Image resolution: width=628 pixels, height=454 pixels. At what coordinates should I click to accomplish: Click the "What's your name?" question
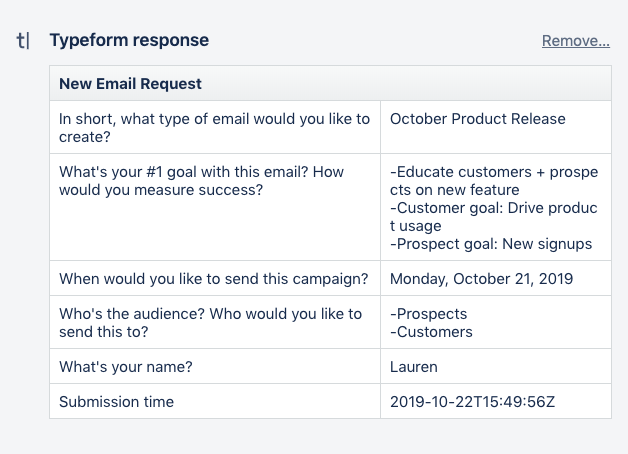pyautogui.click(x=126, y=367)
